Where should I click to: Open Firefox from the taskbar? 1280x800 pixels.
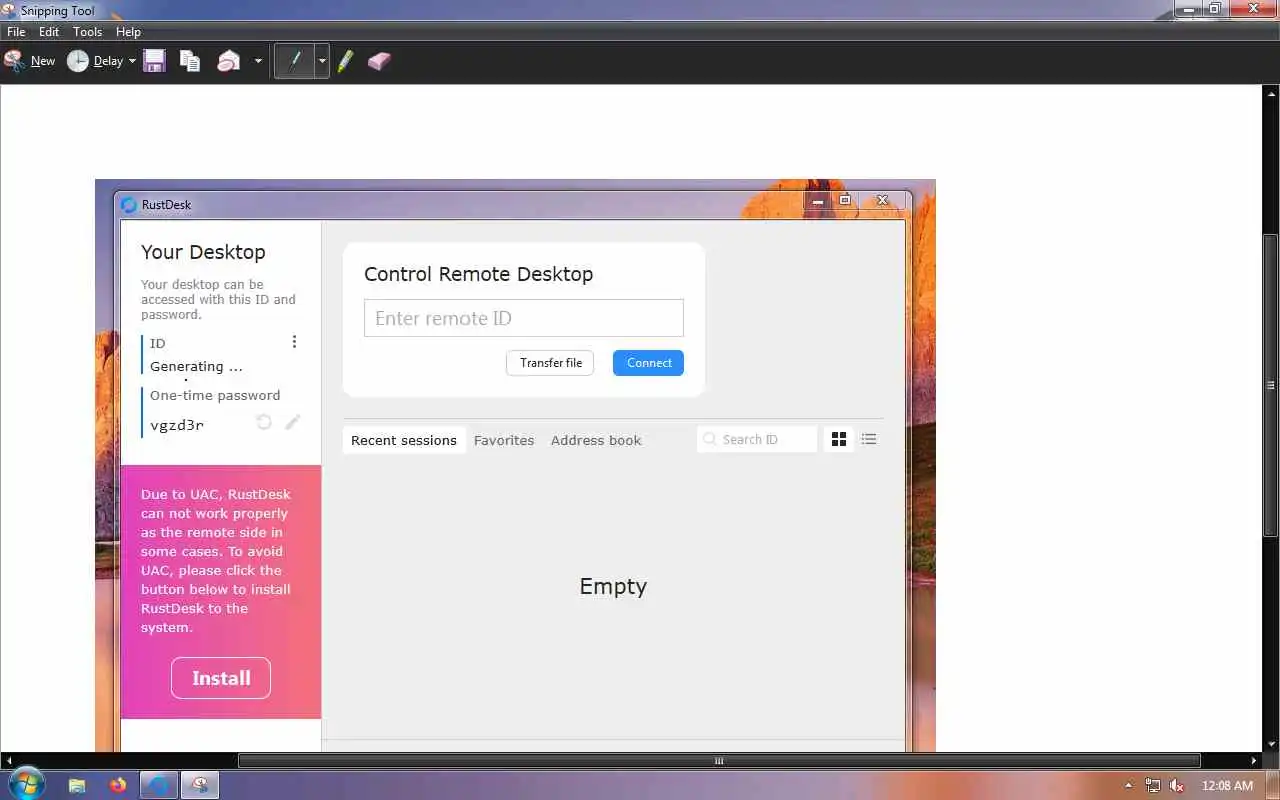118,785
